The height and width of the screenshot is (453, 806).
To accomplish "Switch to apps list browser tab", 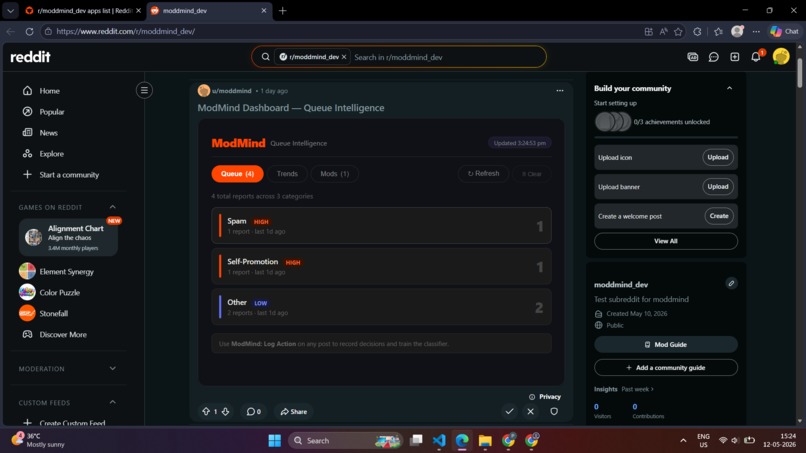I will pos(83,10).
